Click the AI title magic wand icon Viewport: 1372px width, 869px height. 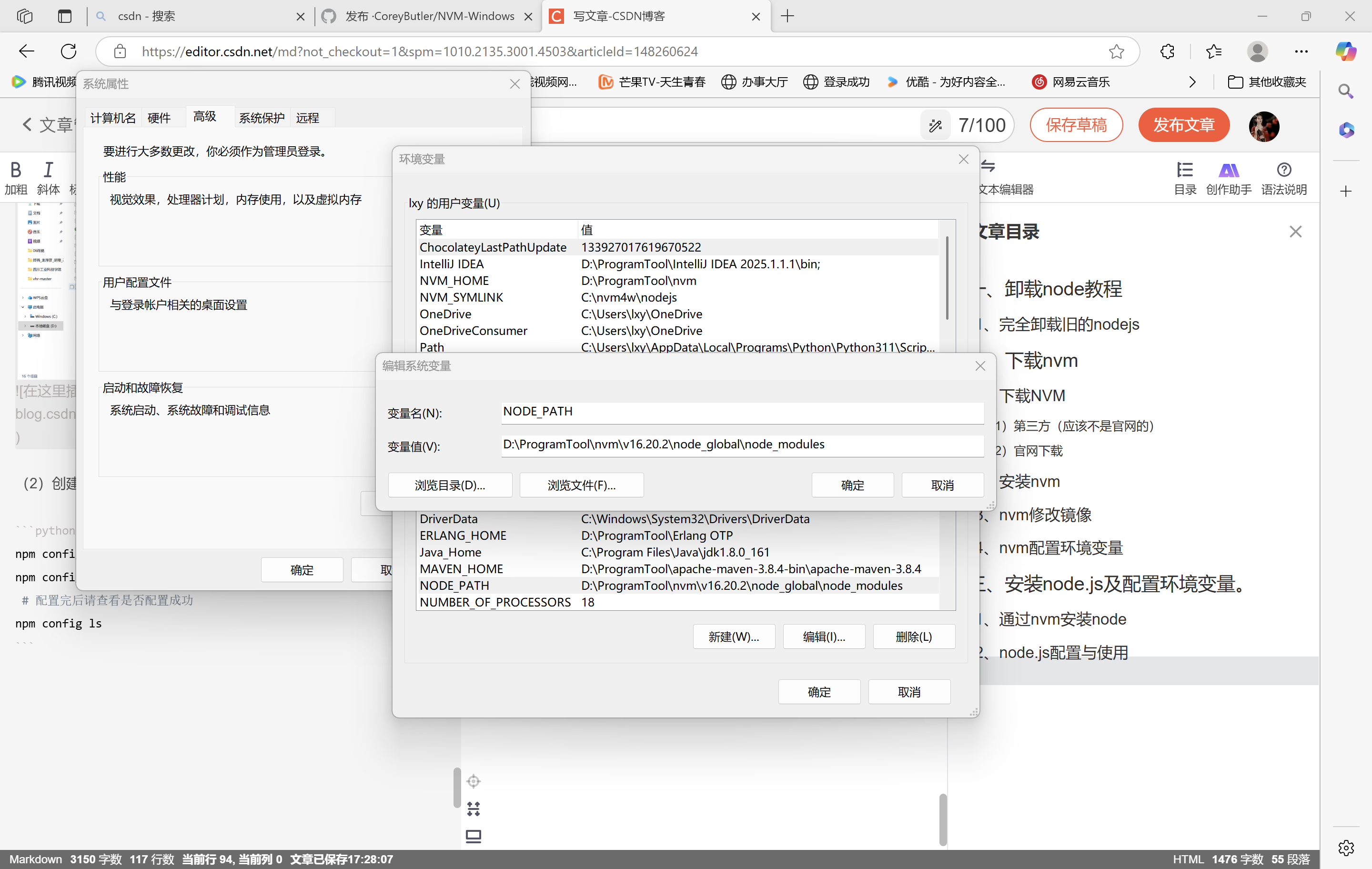(x=935, y=125)
